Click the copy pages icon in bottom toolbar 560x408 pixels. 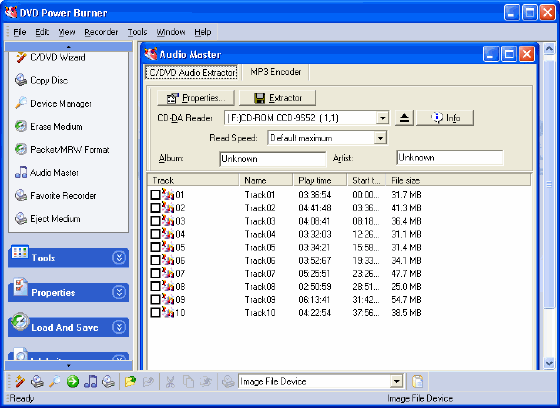(x=188, y=382)
